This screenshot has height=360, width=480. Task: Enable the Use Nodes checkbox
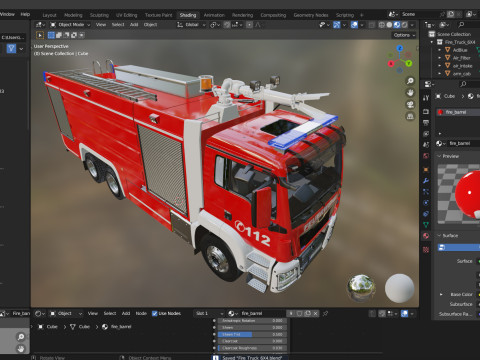pos(155,313)
